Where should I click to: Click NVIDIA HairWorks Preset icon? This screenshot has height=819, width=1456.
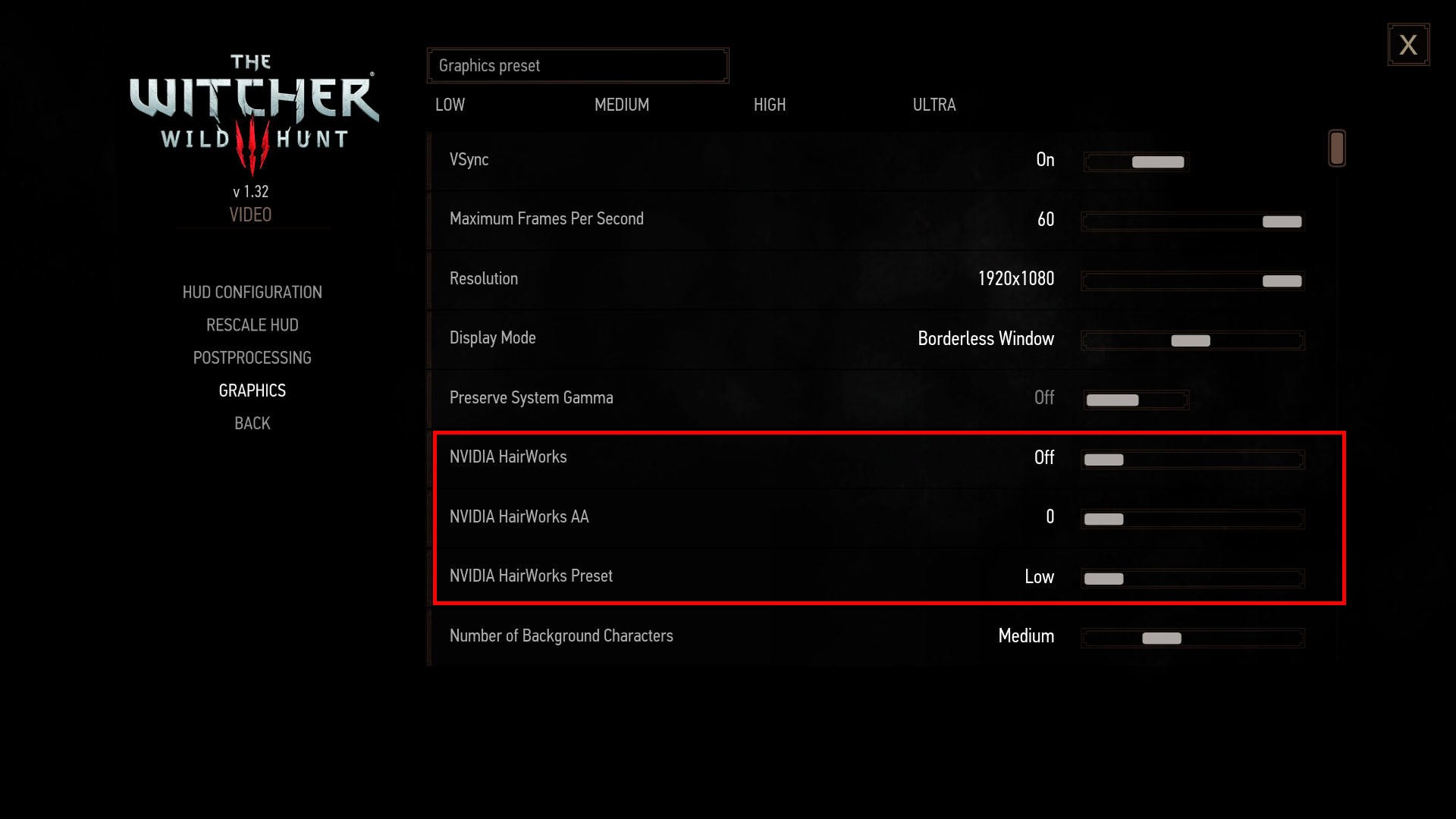(1104, 578)
